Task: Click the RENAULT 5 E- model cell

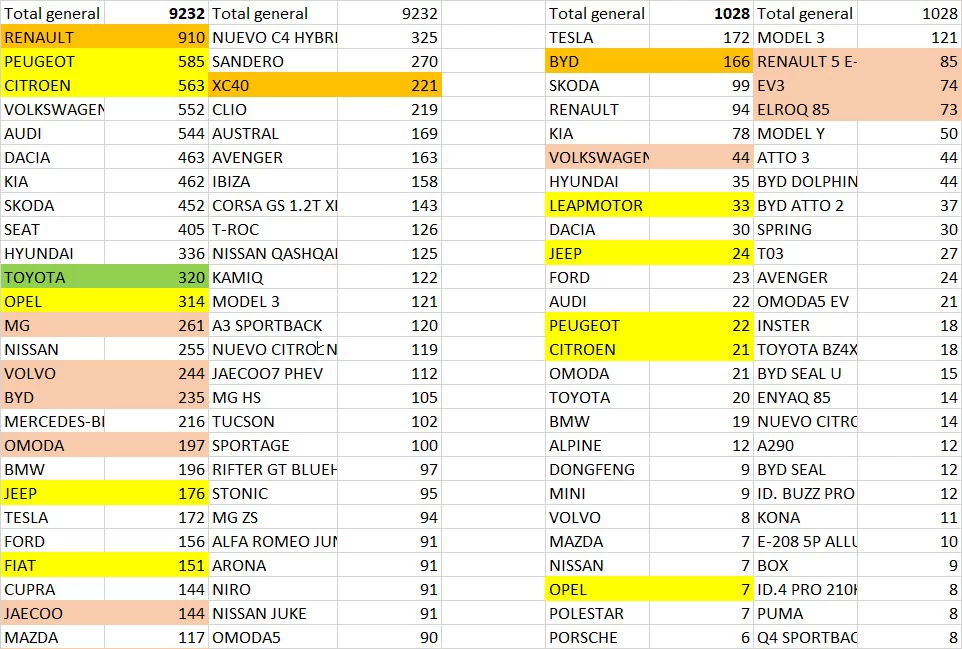Action: (806, 61)
